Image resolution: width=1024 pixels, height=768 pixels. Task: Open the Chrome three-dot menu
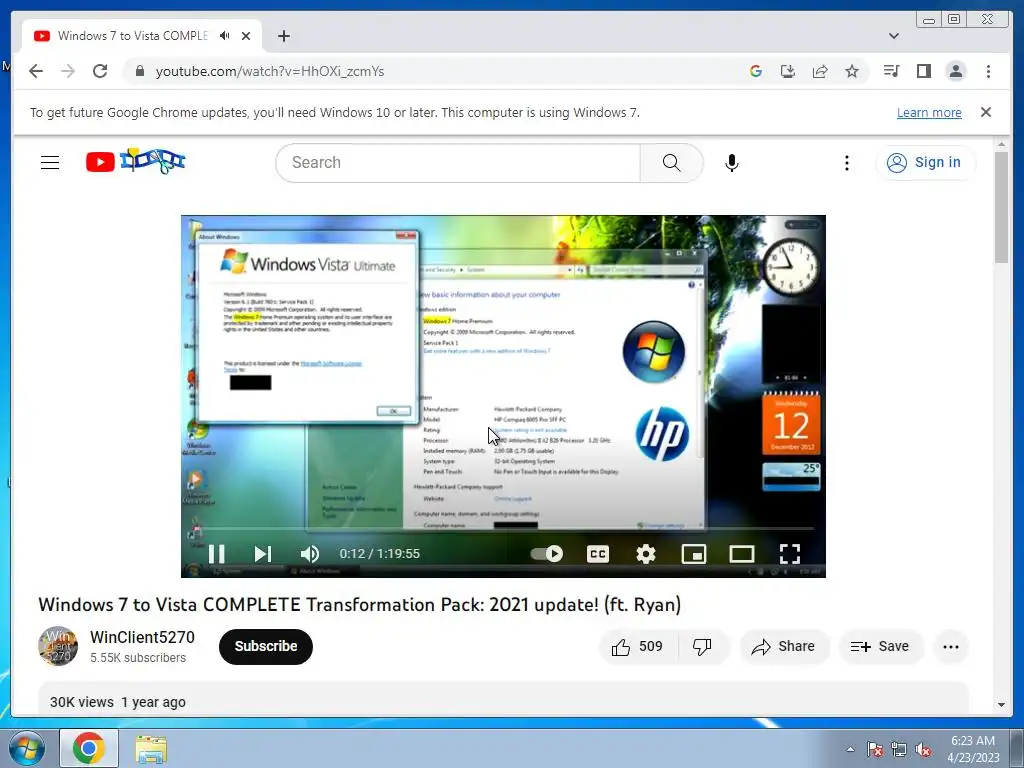pos(988,71)
